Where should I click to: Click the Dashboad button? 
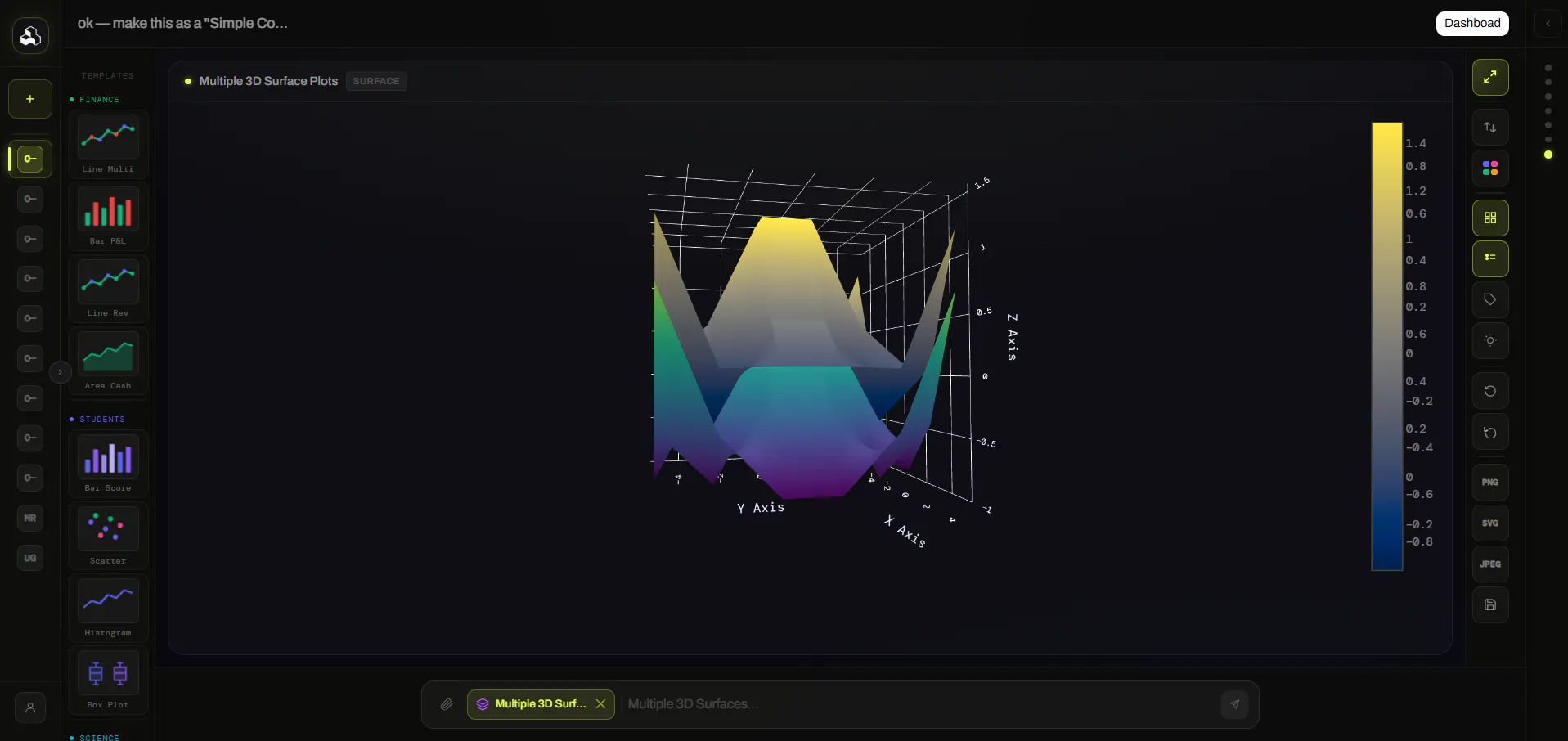1472,23
